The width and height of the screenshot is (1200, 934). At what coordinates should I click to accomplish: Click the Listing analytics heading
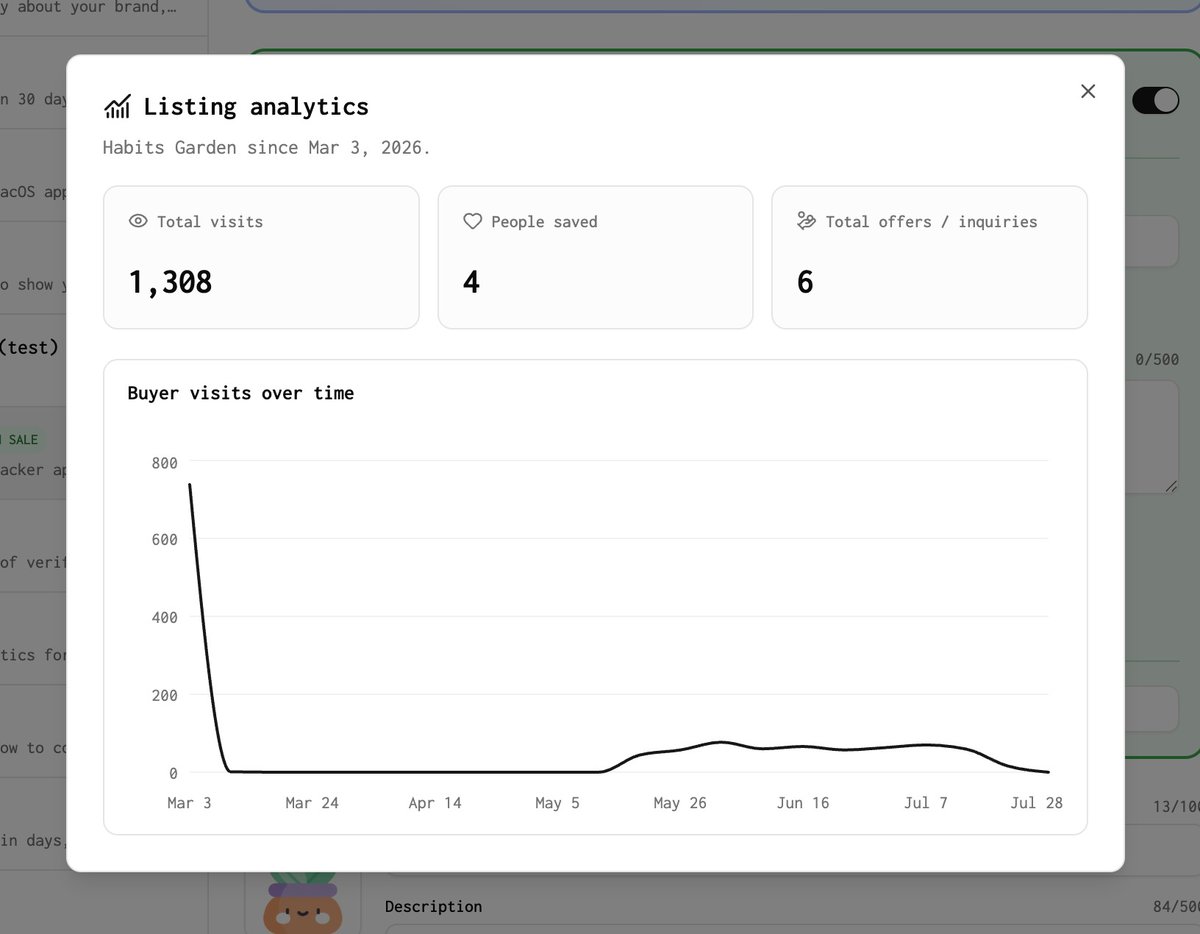(256, 106)
